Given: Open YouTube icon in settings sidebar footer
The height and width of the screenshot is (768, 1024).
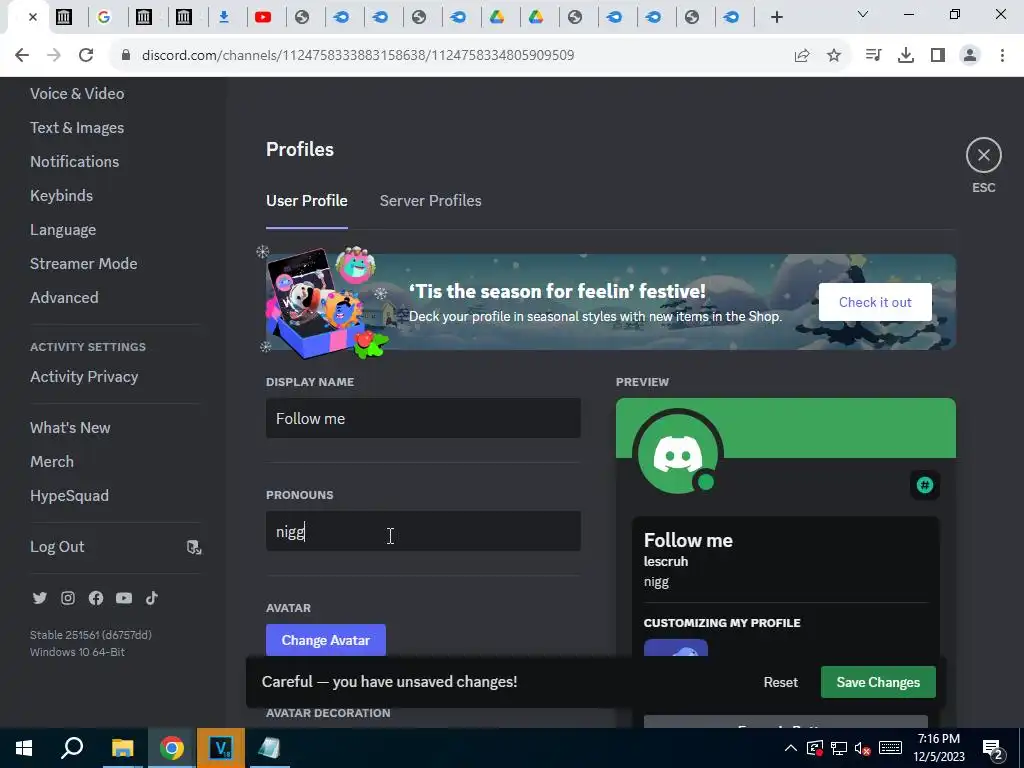Looking at the screenshot, I should 124,598.
